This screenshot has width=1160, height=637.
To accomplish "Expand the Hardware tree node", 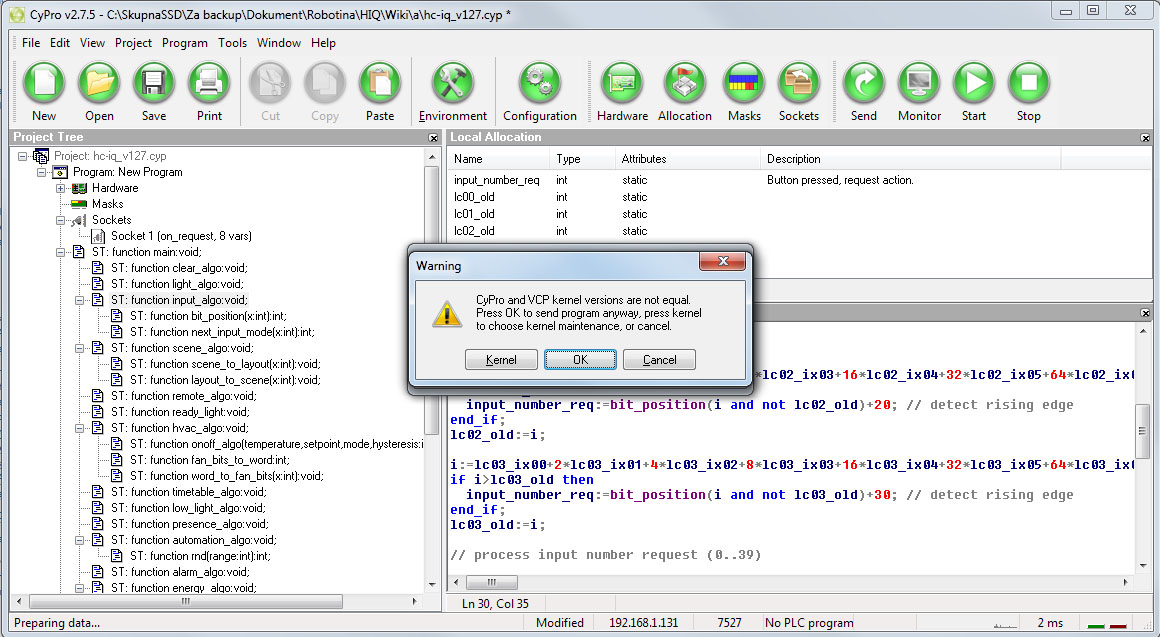I will (x=61, y=188).
